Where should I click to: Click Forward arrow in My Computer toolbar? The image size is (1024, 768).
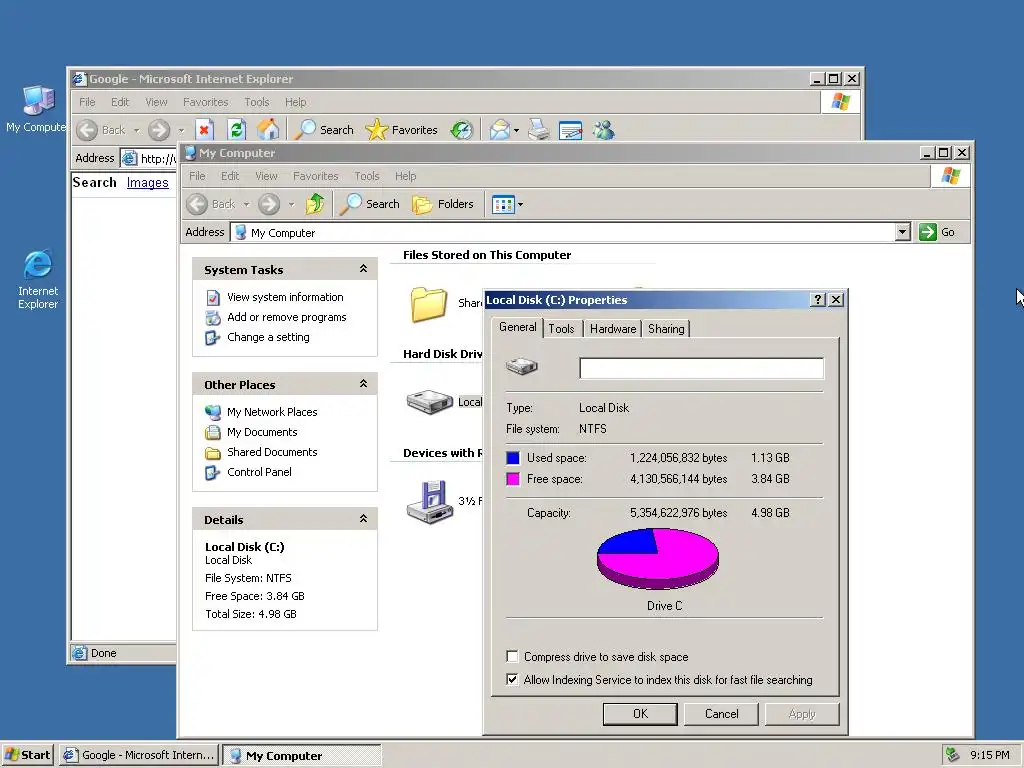[268, 204]
